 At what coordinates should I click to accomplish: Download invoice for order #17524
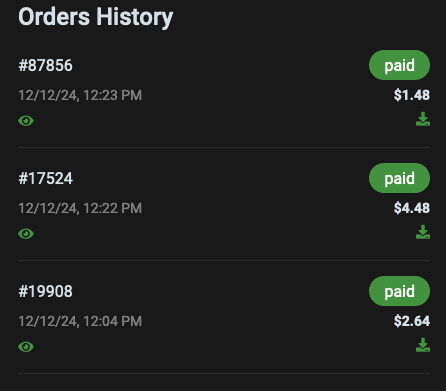423,232
